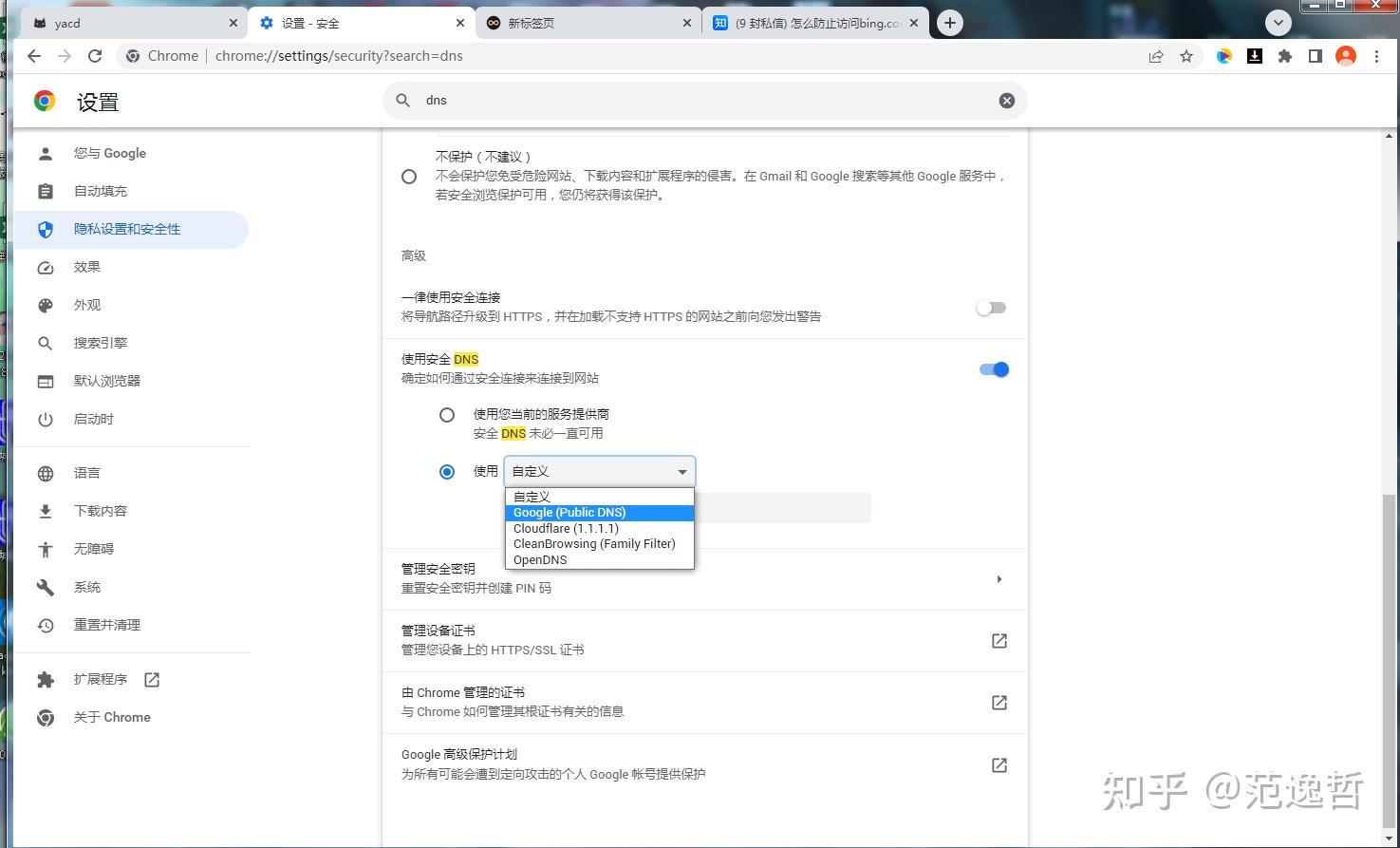Toggle the side panel icon

[1316, 56]
